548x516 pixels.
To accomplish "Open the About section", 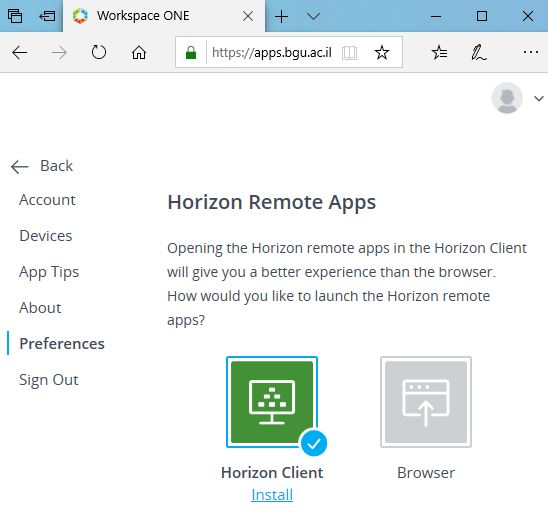I will (40, 308).
